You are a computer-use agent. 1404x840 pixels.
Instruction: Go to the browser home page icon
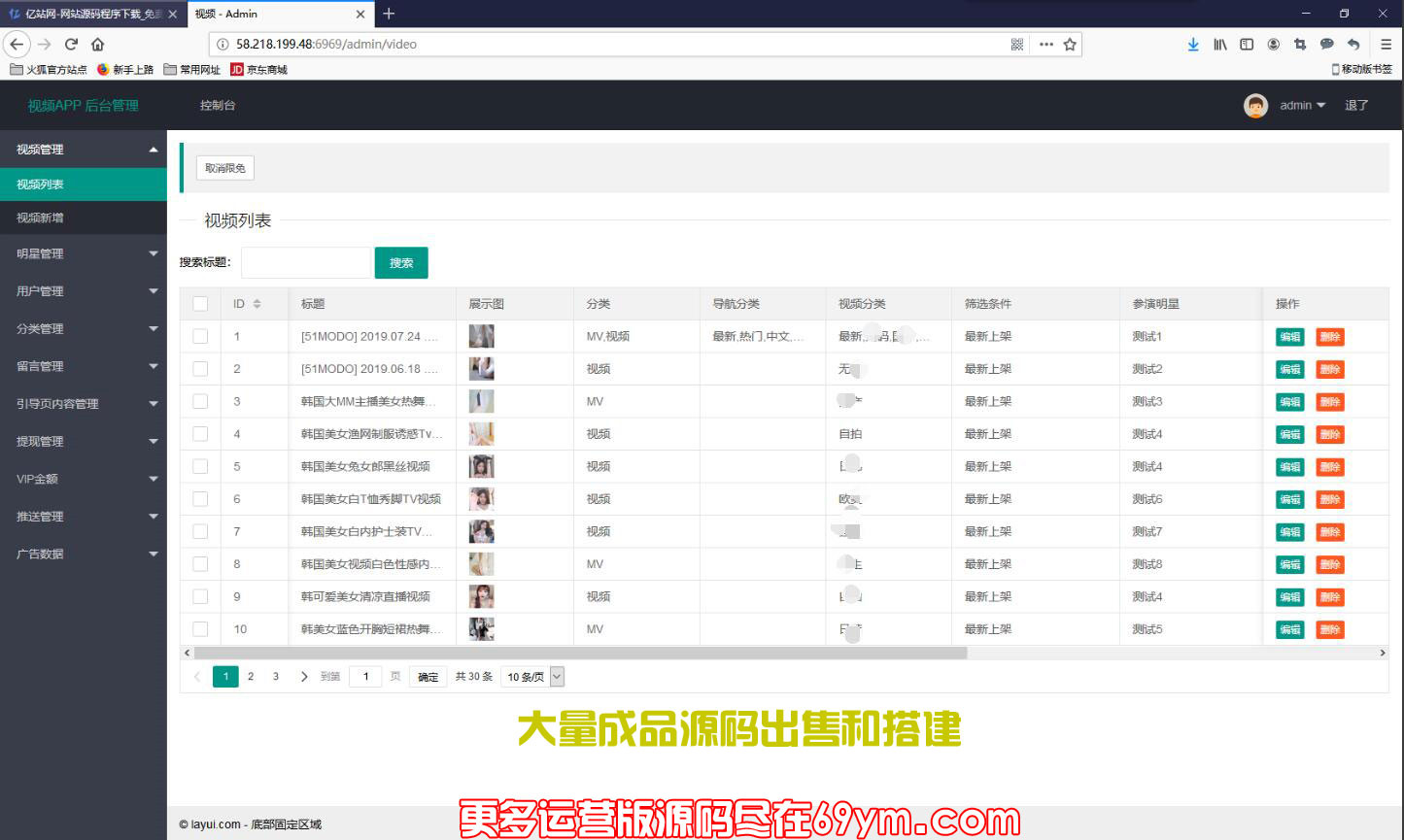pos(97,44)
